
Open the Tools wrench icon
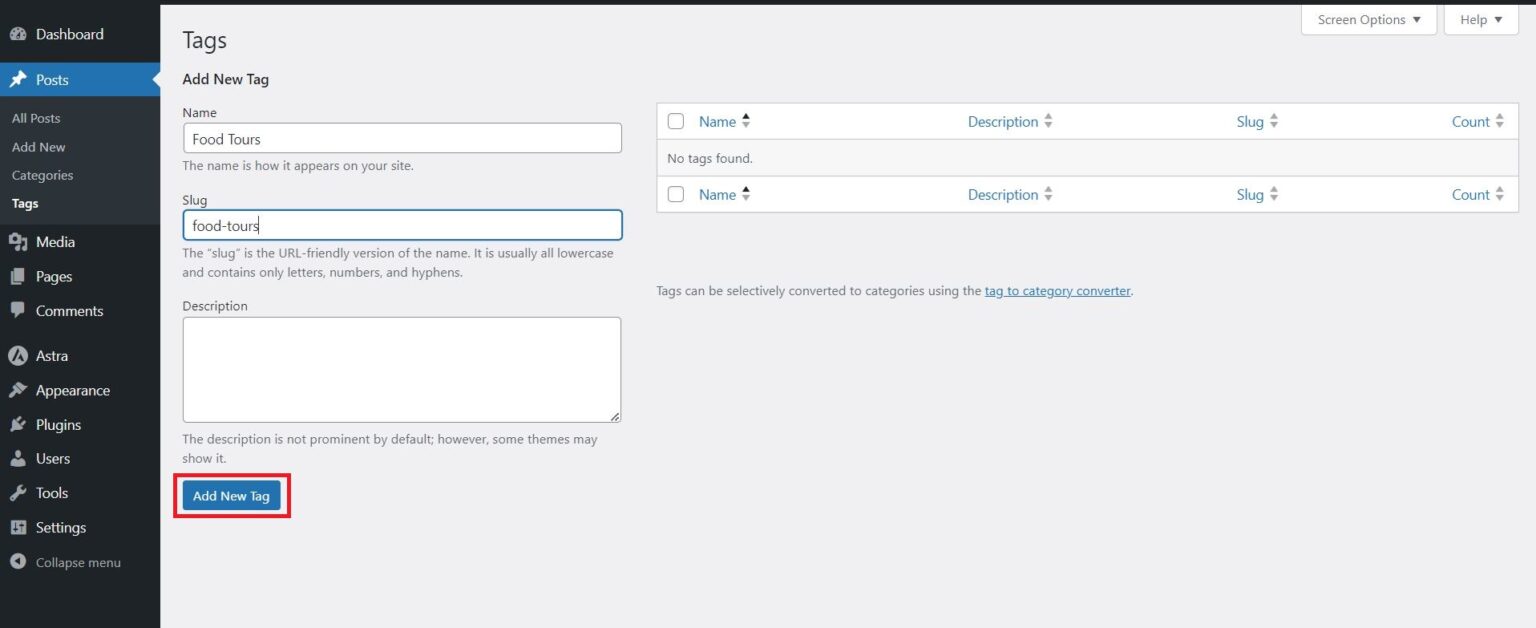pyautogui.click(x=19, y=492)
